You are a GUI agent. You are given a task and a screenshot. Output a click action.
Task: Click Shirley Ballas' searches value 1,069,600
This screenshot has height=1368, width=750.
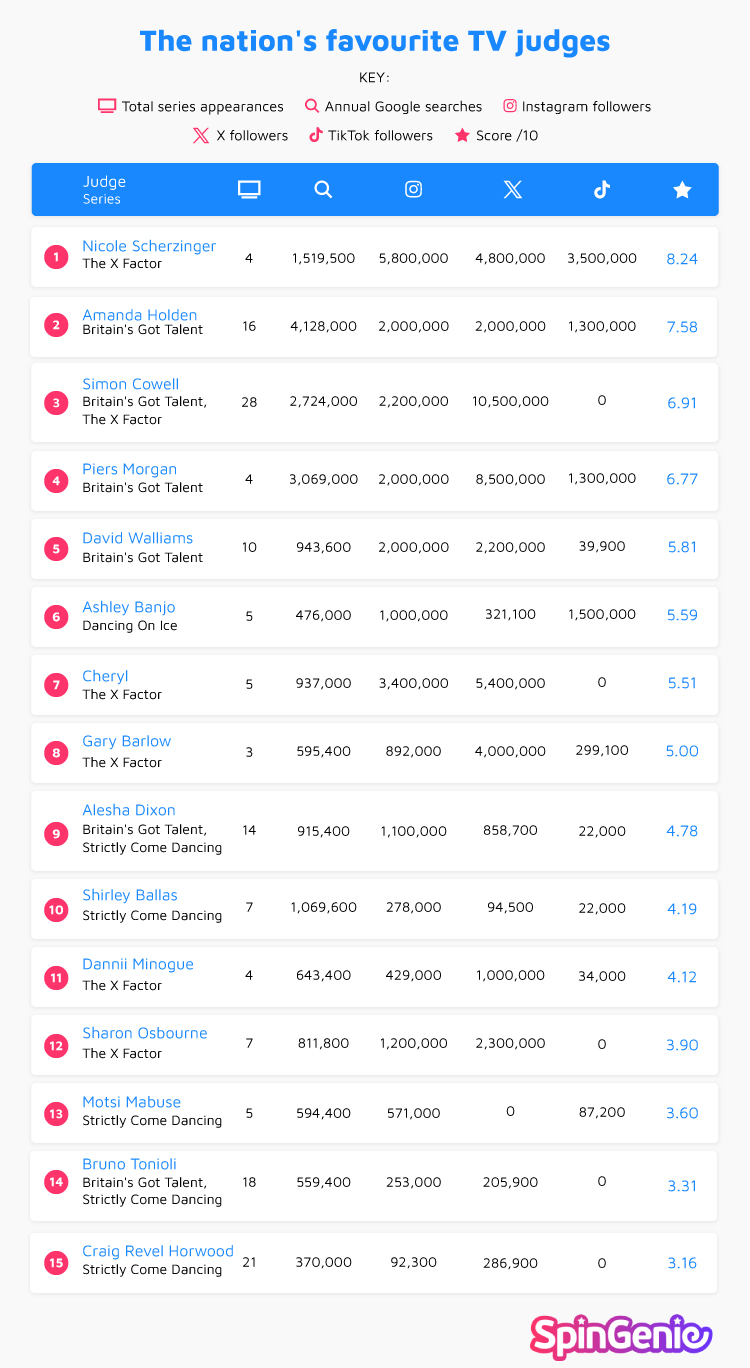(x=323, y=907)
